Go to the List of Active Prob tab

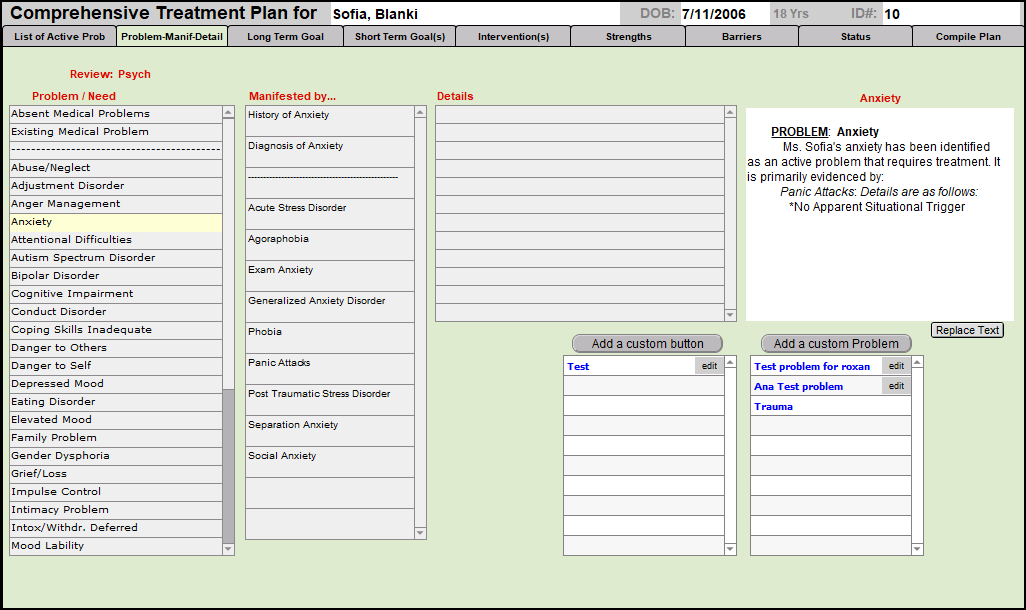coord(59,37)
